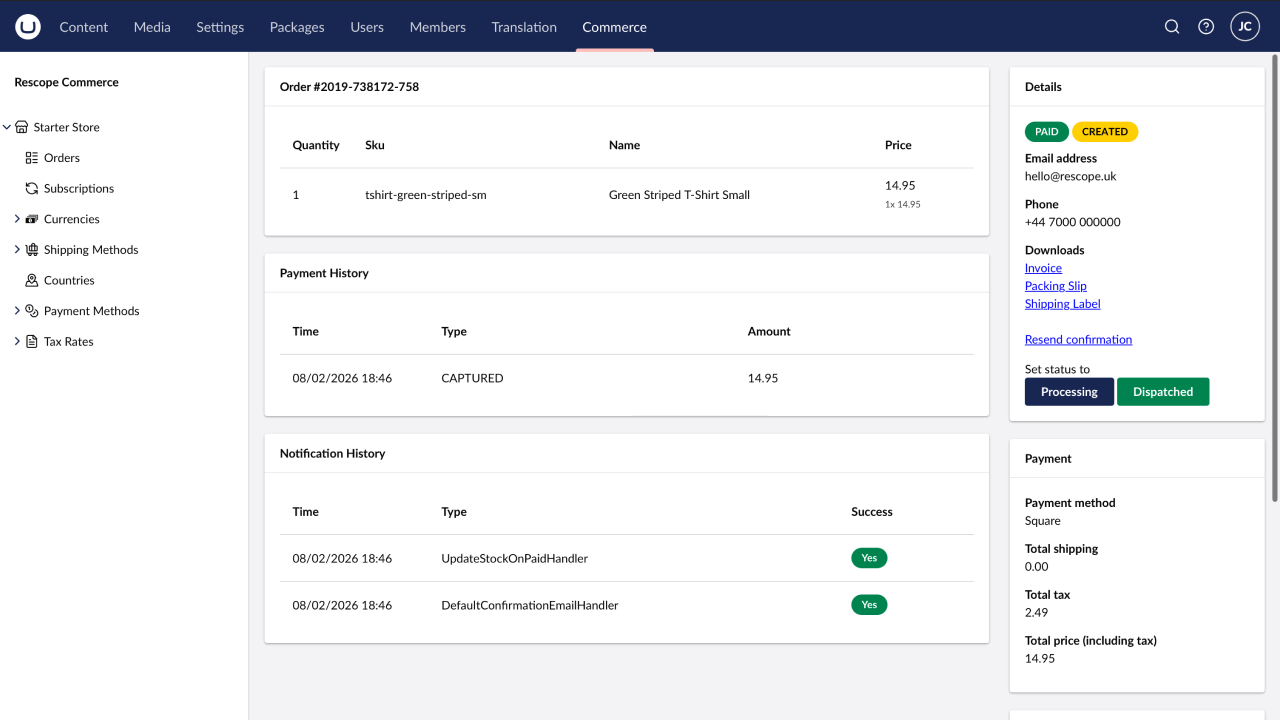Open the search magnifier icon
1280x720 pixels.
1172,27
